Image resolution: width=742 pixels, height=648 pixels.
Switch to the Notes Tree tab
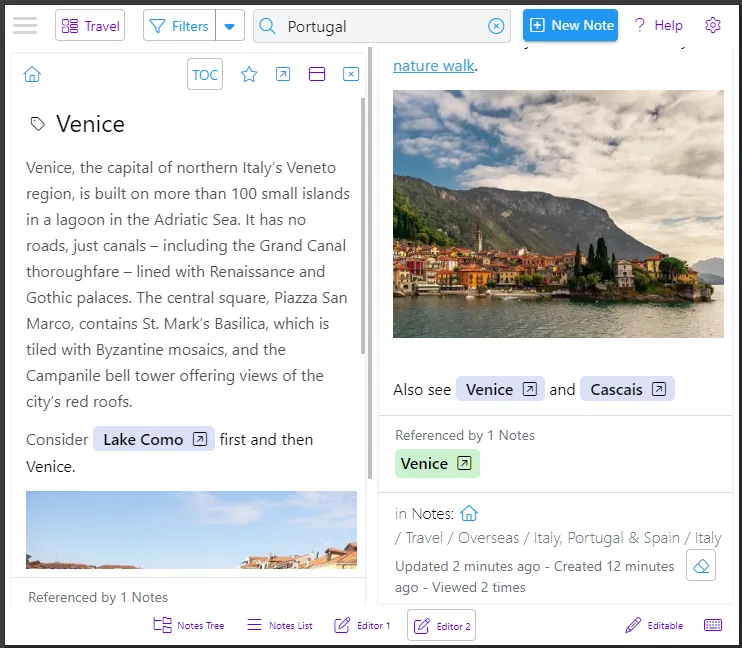pyautogui.click(x=188, y=625)
